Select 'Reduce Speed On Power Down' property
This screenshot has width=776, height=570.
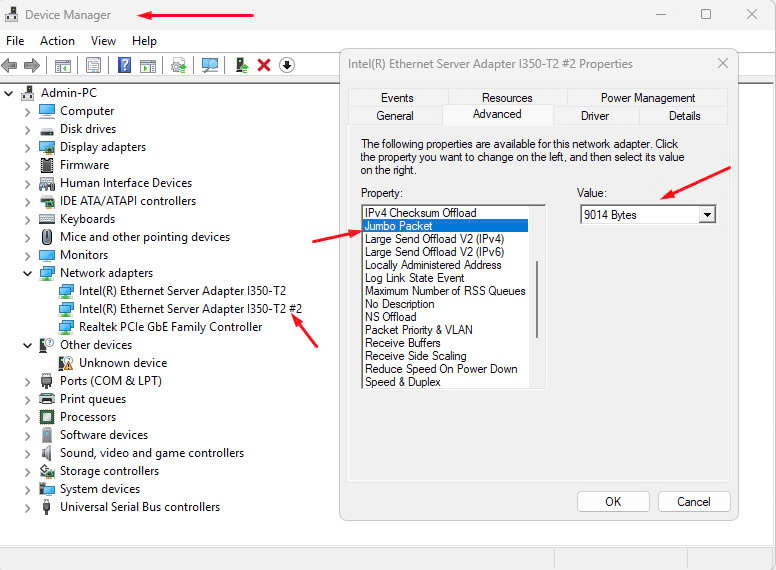pyautogui.click(x=441, y=369)
